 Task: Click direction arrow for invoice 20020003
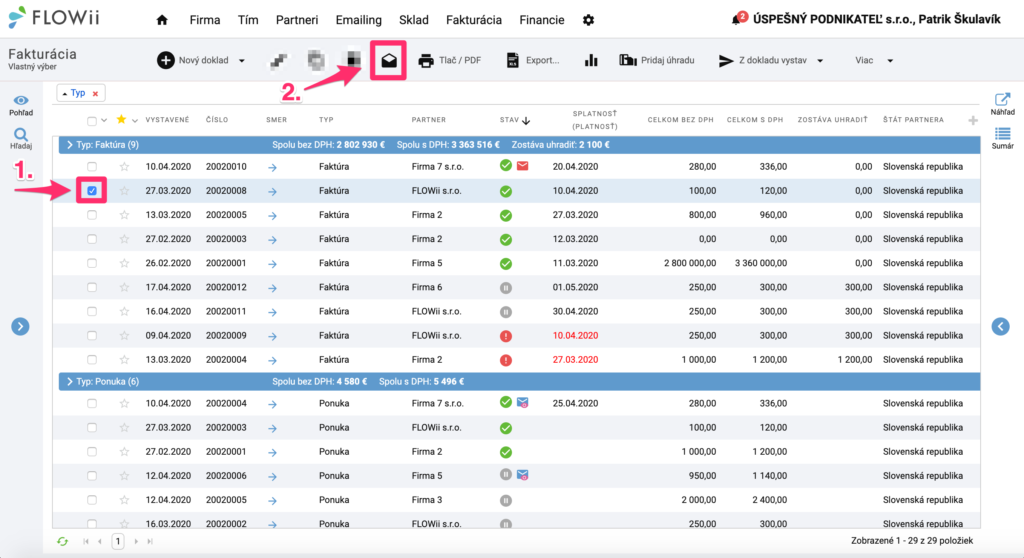[x=272, y=240]
